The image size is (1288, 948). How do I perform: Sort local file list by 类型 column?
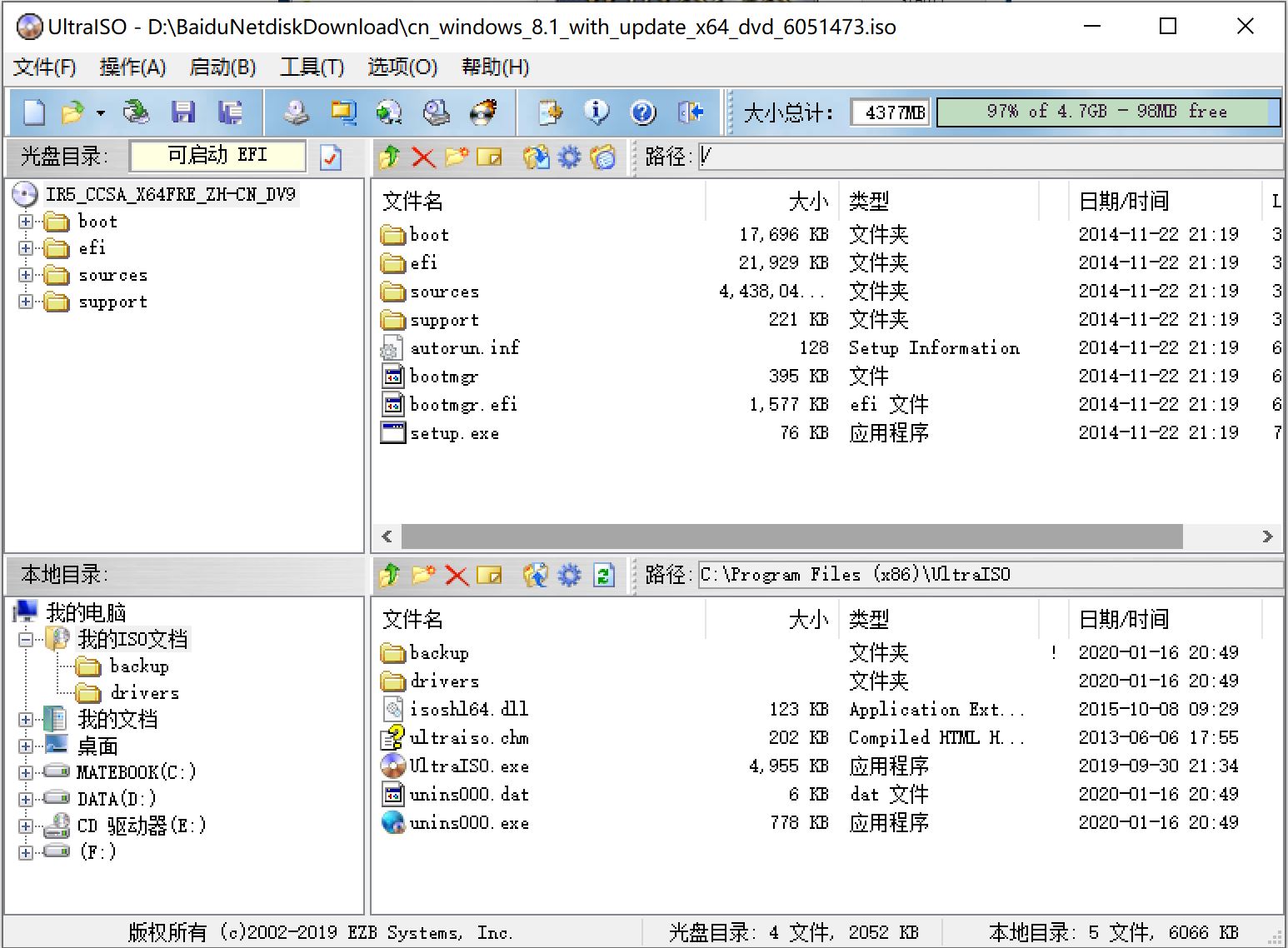coord(939,619)
